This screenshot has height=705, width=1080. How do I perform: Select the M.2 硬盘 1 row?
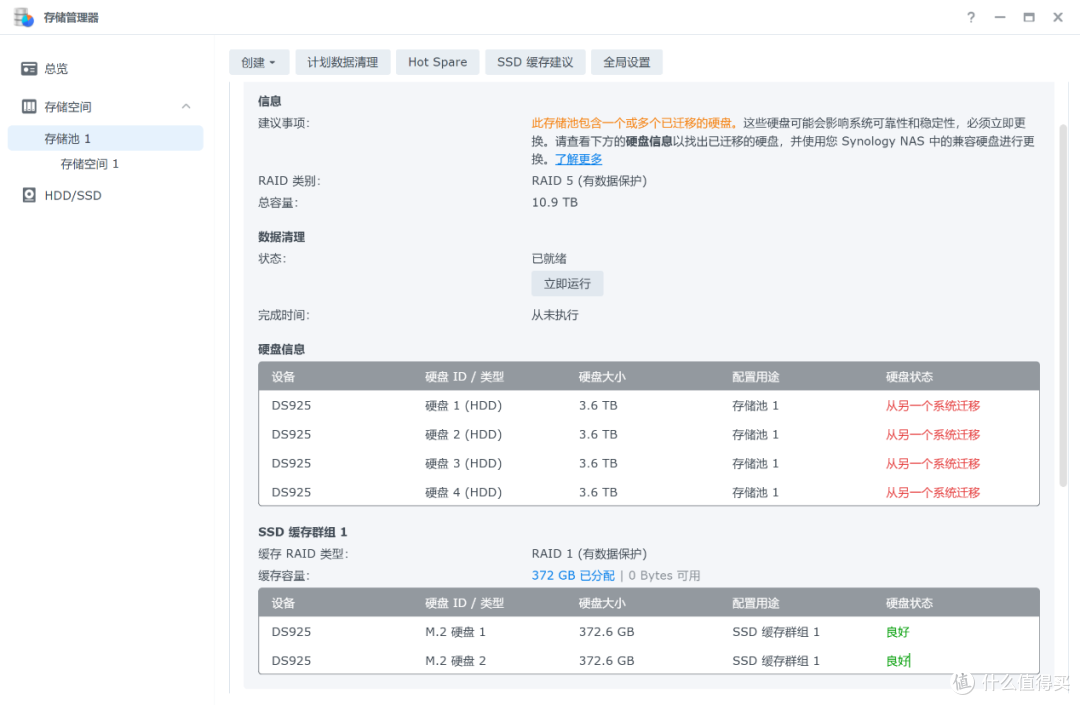coord(649,632)
